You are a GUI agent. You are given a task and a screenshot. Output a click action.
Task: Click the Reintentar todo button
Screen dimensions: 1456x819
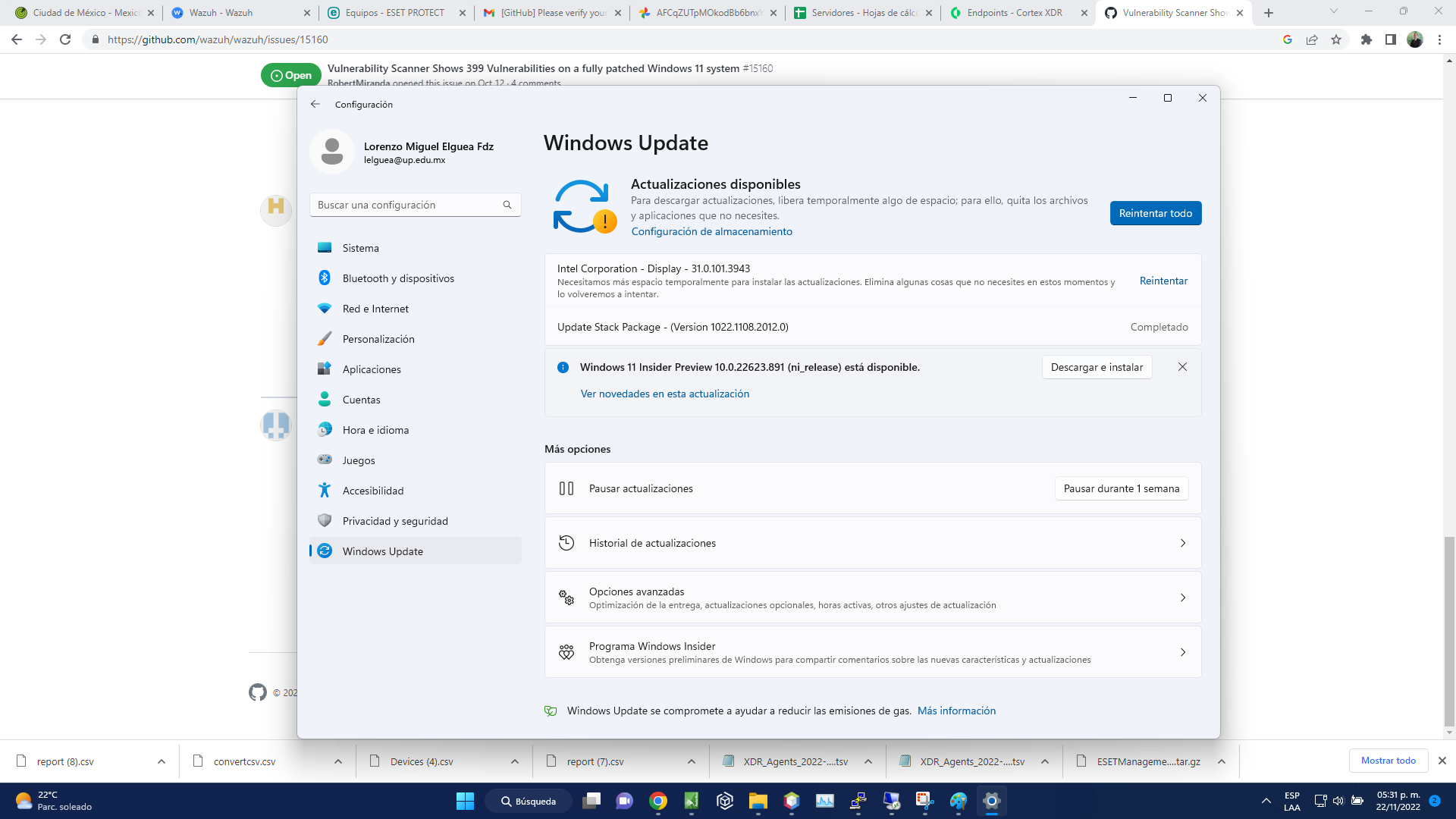[x=1156, y=213]
